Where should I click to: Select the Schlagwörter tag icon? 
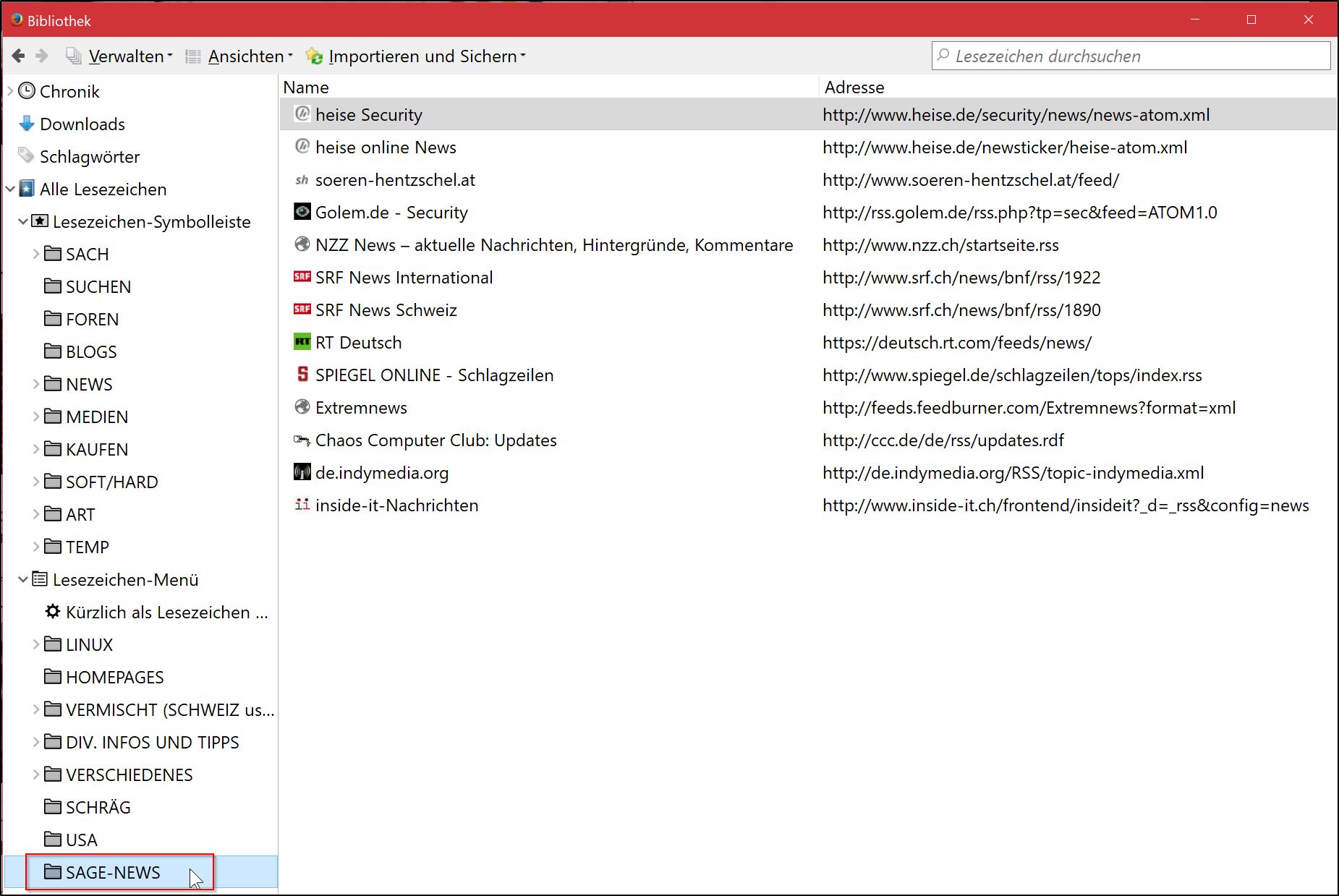(x=27, y=156)
